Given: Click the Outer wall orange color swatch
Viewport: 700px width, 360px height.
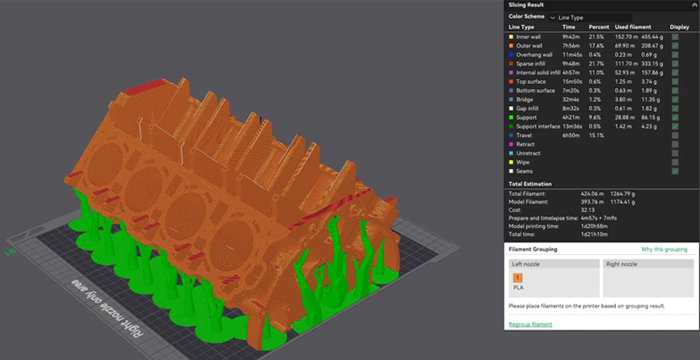Looking at the screenshot, I should pyautogui.click(x=511, y=46).
